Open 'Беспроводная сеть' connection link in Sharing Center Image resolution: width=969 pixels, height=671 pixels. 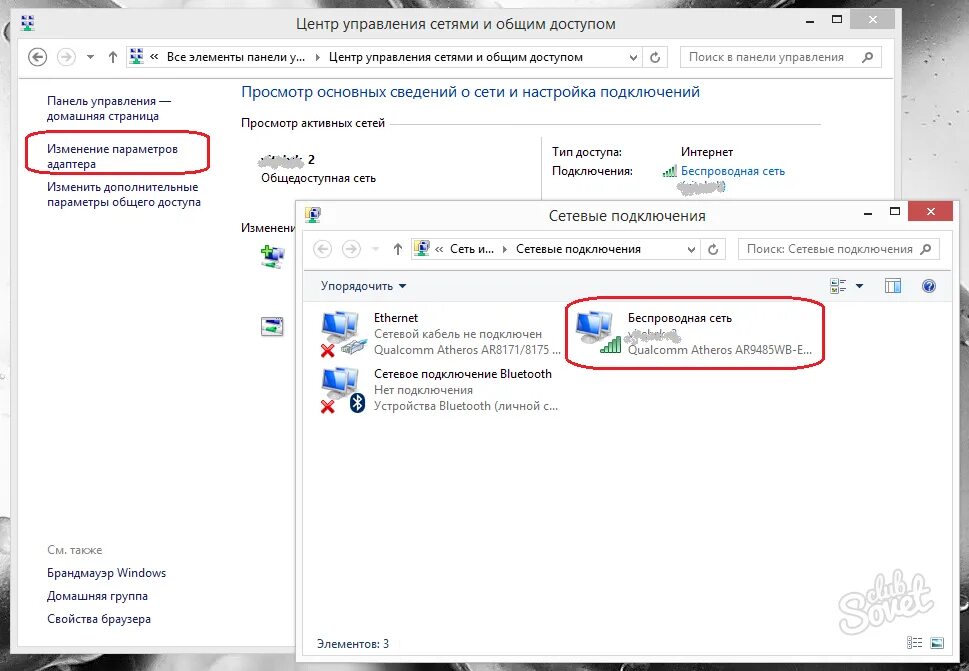click(733, 171)
